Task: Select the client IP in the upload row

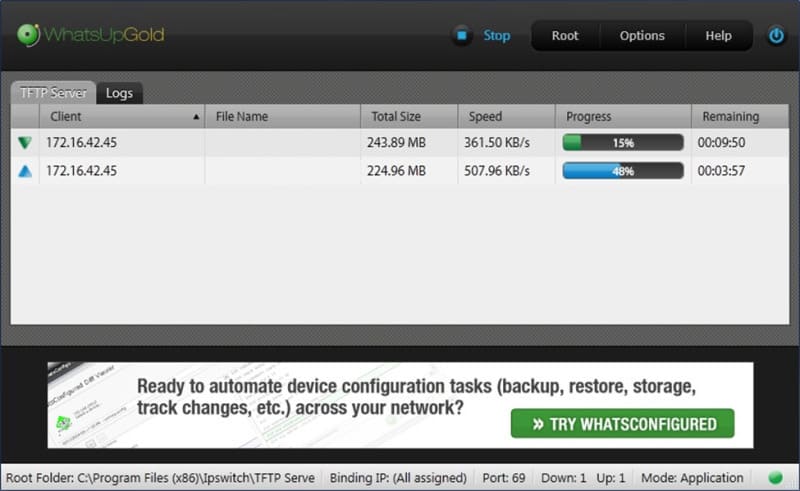Action: coord(81,171)
